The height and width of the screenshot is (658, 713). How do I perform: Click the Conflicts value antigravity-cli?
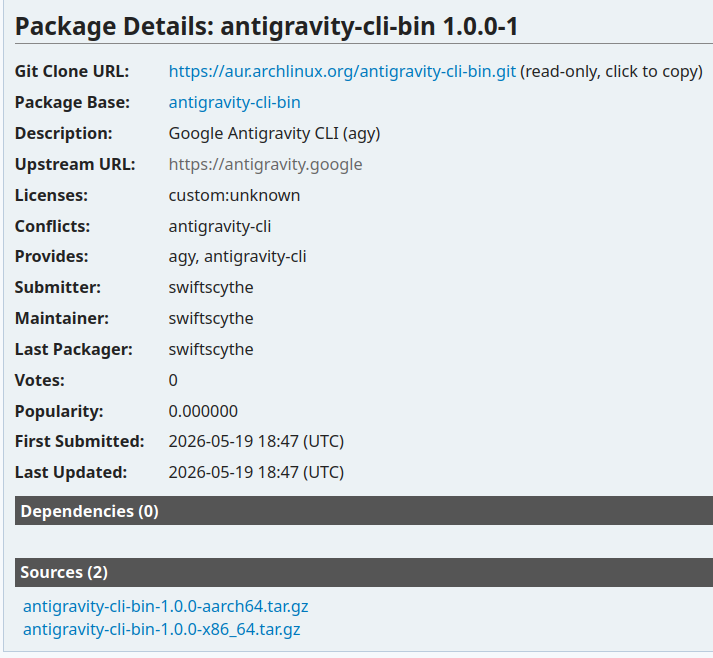point(220,226)
